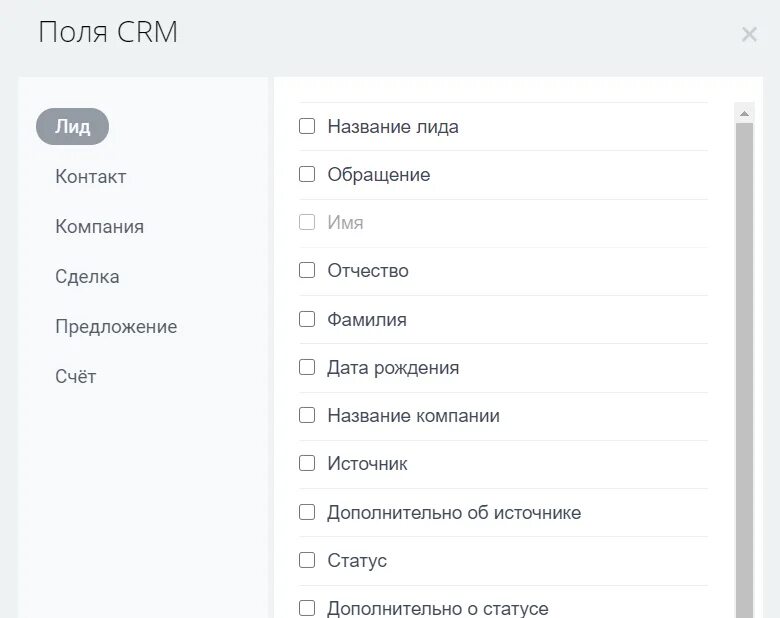The height and width of the screenshot is (618, 780).
Task: Switch to the Контакт category
Action: (x=91, y=177)
